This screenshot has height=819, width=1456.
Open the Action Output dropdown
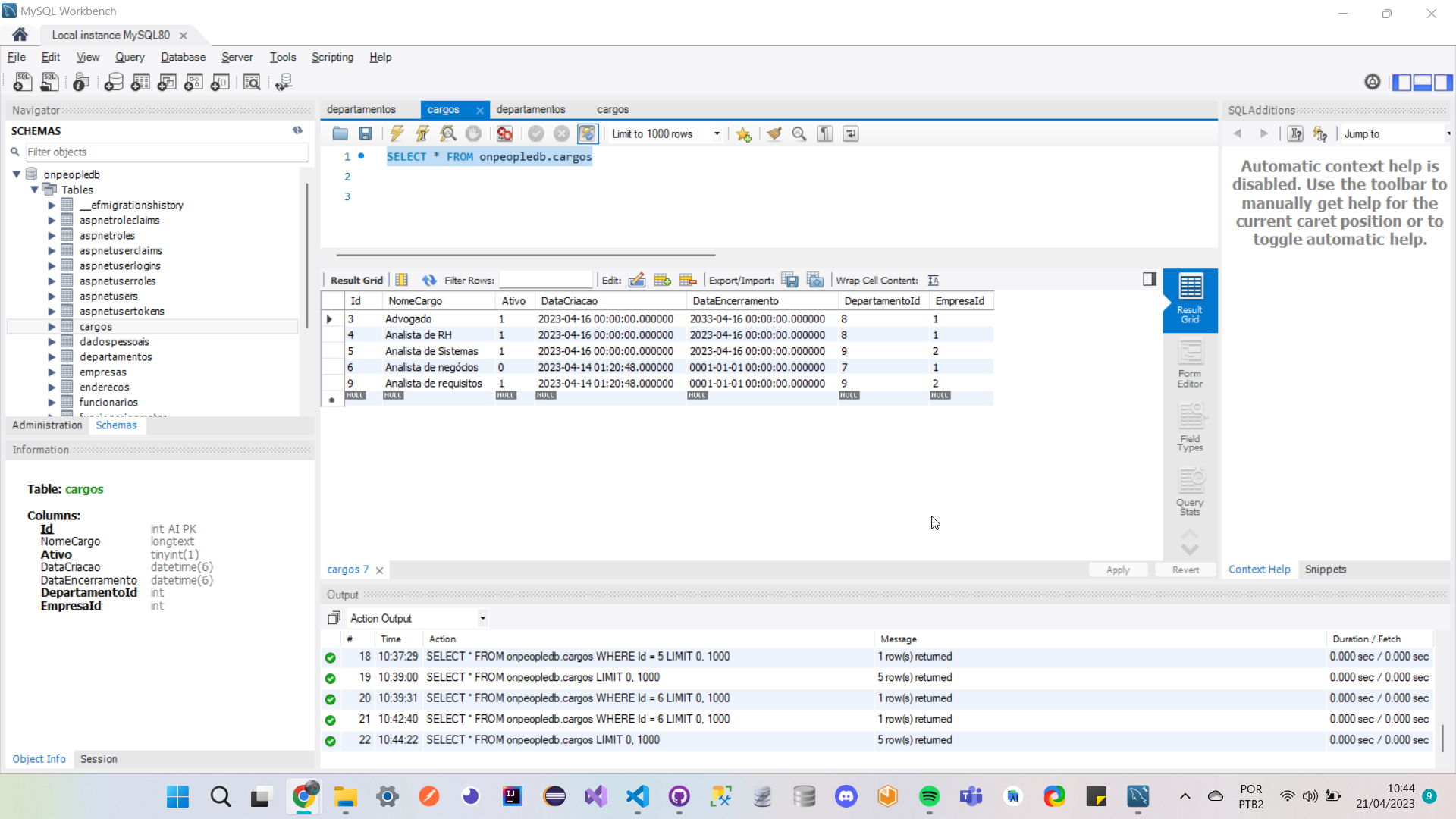482,619
